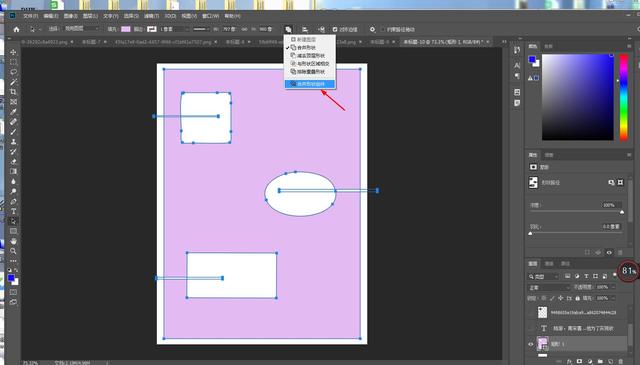Open the 正常 blend mode dropdown
This screenshot has height=365, width=640.
coord(549,287)
